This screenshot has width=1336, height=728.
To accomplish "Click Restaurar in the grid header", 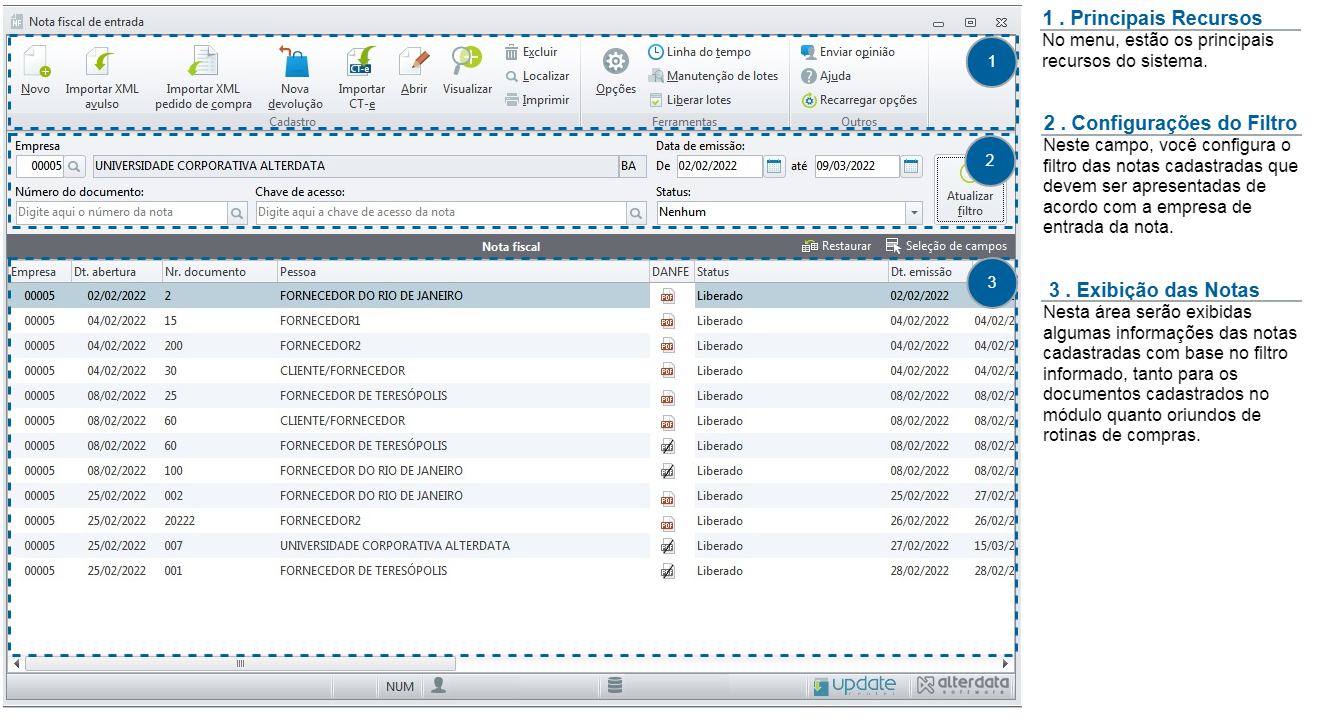I will [836, 246].
